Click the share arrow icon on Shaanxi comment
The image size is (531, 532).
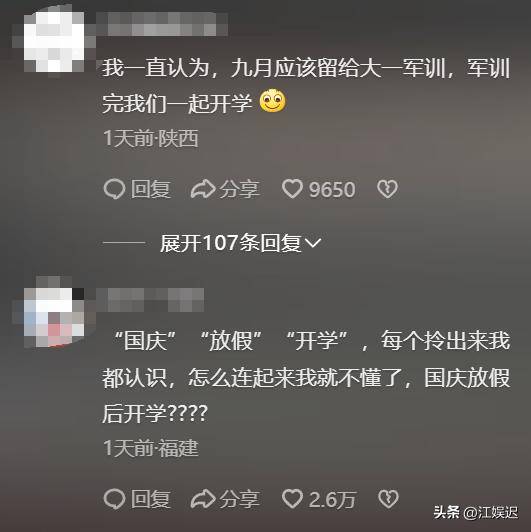203,189
